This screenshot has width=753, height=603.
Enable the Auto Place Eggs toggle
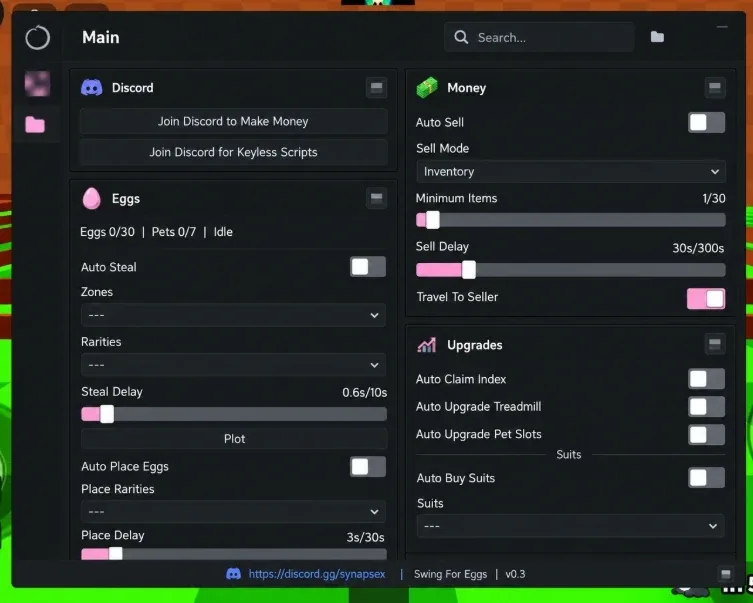pyautogui.click(x=368, y=467)
